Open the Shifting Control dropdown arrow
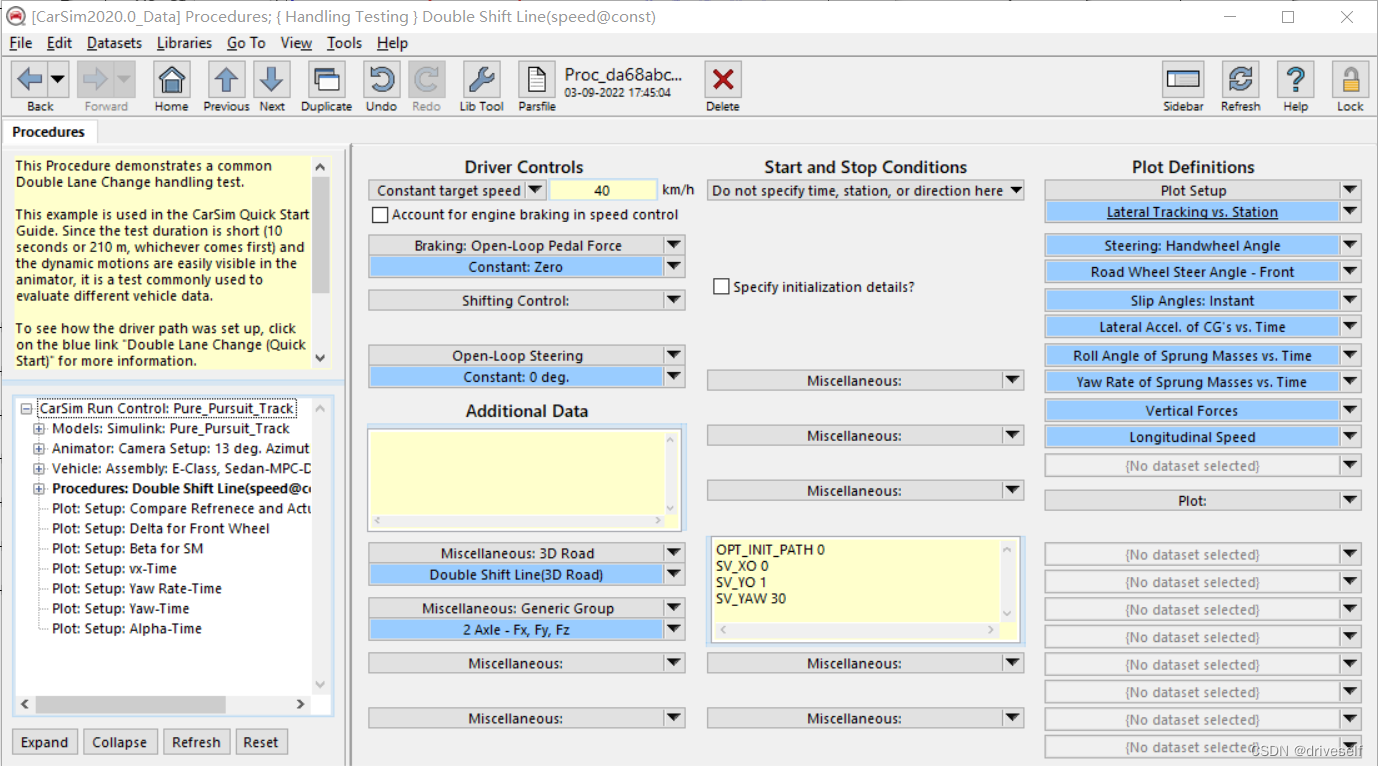Viewport: 1378px width, 766px height. [x=674, y=300]
